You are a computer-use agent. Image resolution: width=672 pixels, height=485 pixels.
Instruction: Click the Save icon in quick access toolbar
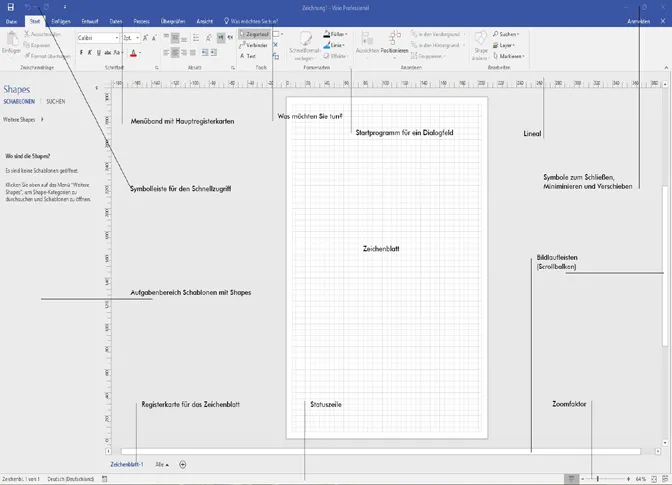tap(10, 7)
